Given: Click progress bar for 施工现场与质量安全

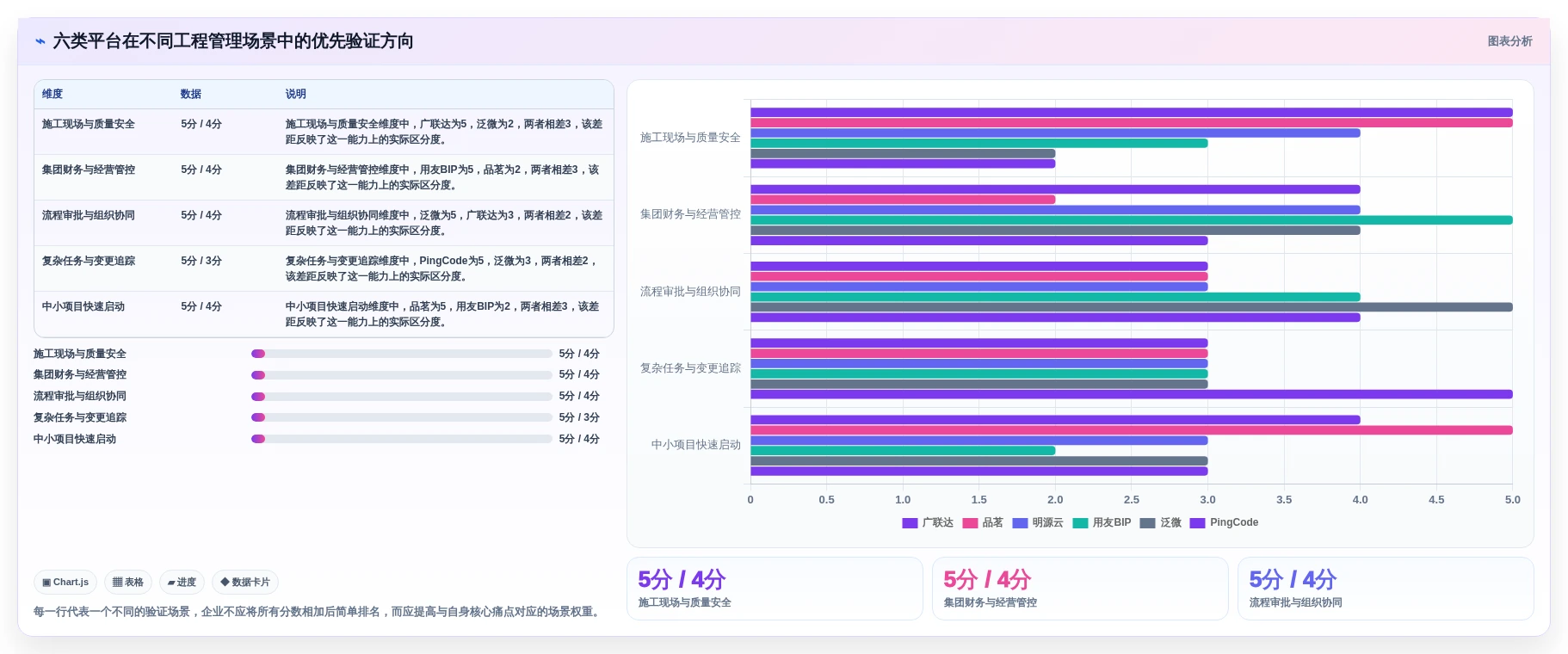Looking at the screenshot, I should [x=402, y=354].
